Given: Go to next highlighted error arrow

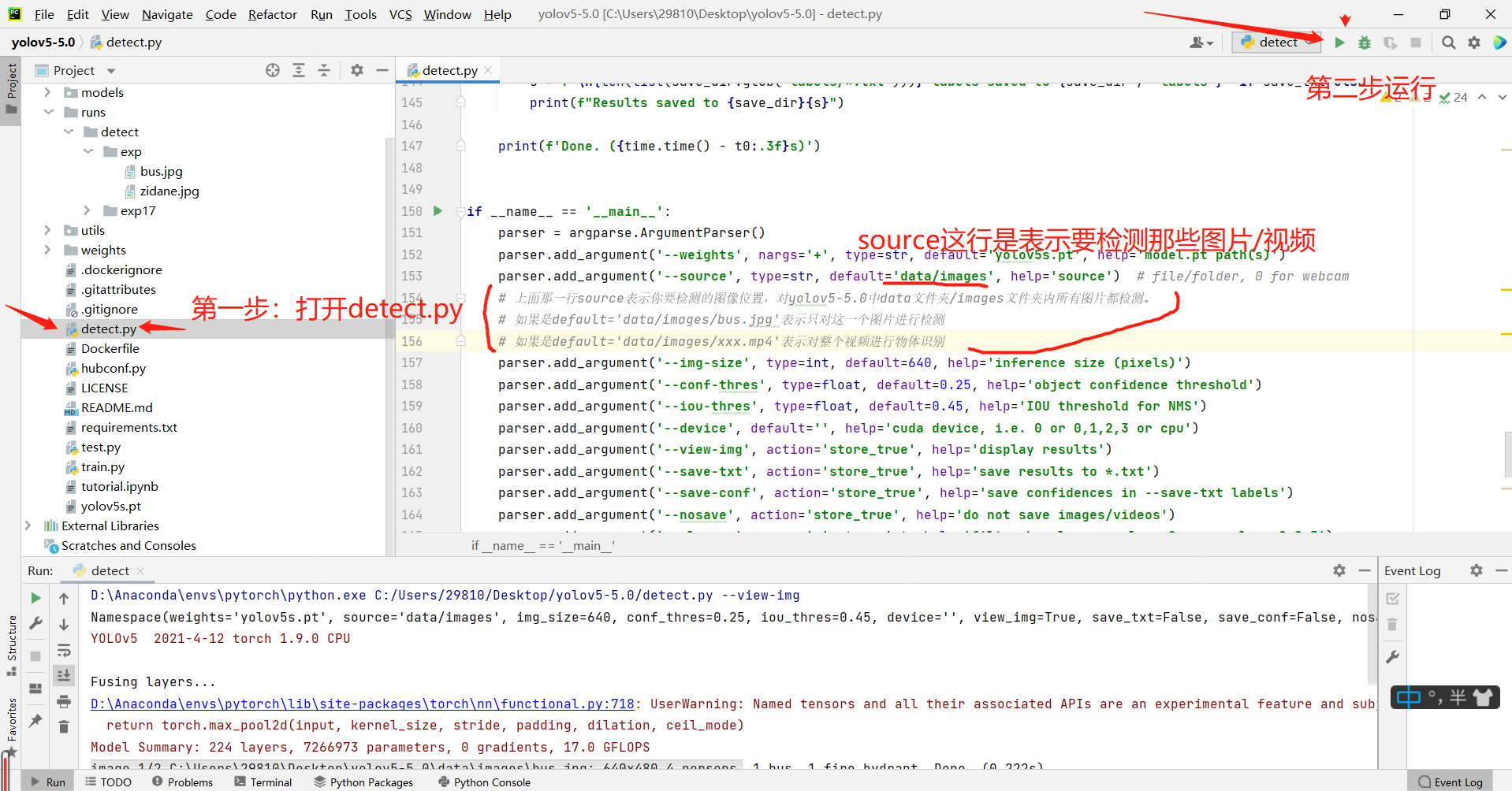Looking at the screenshot, I should pos(1503,97).
